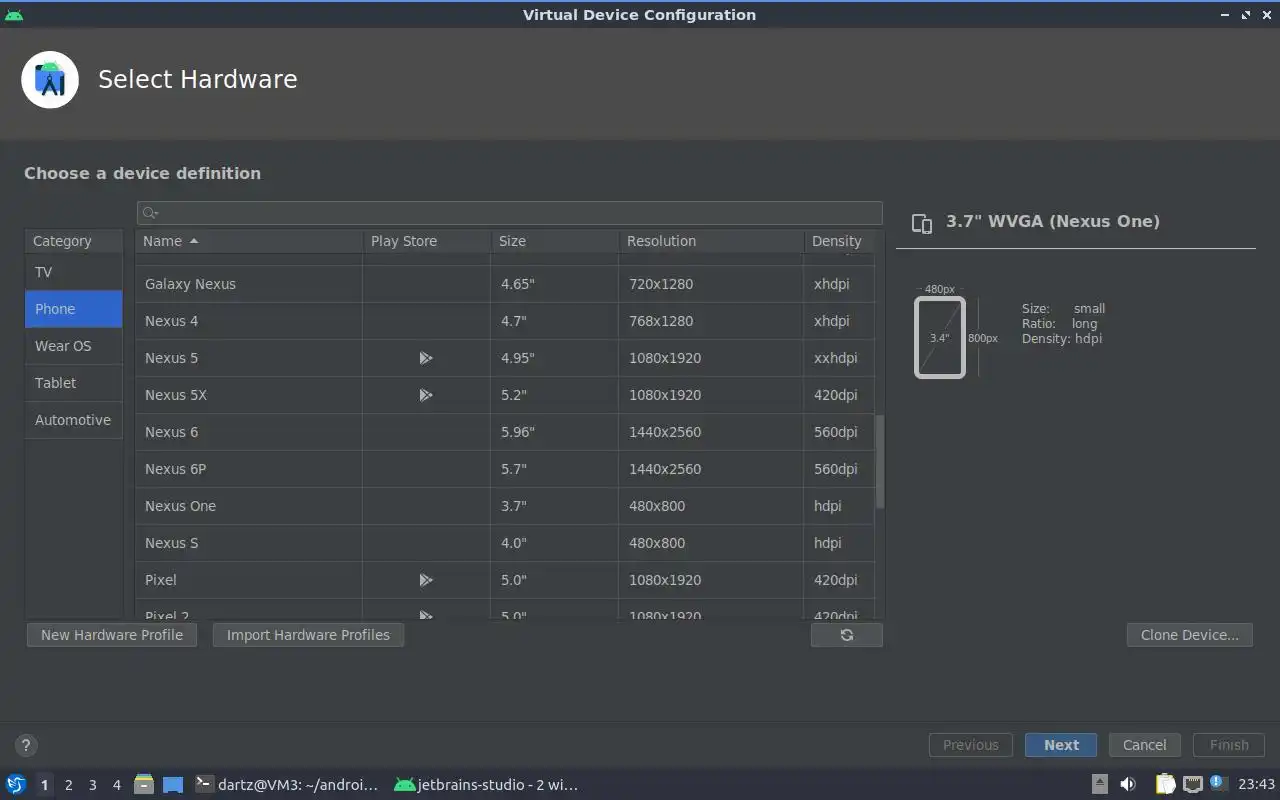Switch to workspace 2
This screenshot has height=800, width=1280.
(68, 785)
